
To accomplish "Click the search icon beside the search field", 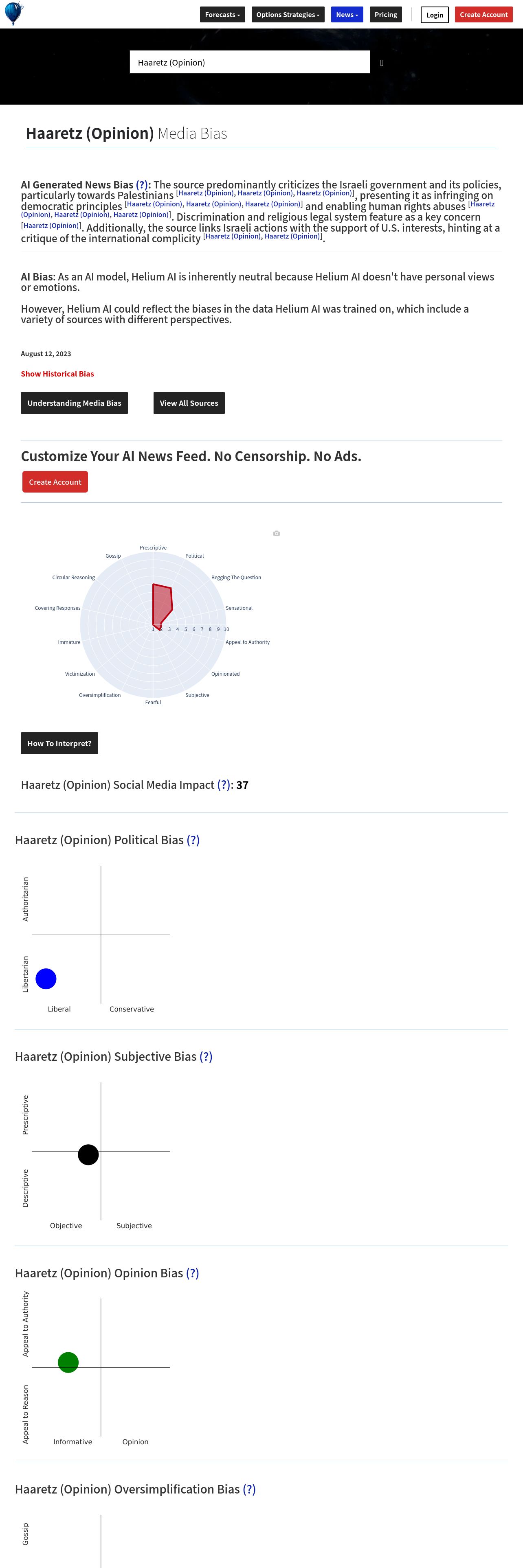I will (382, 63).
